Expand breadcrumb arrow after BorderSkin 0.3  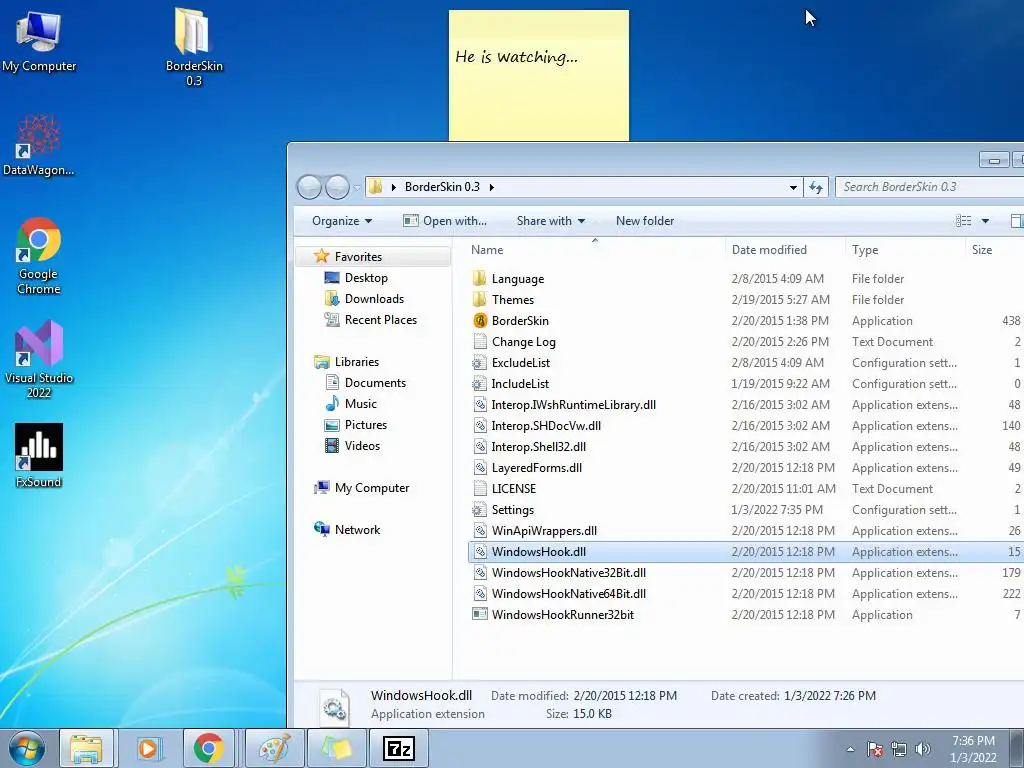coord(492,187)
